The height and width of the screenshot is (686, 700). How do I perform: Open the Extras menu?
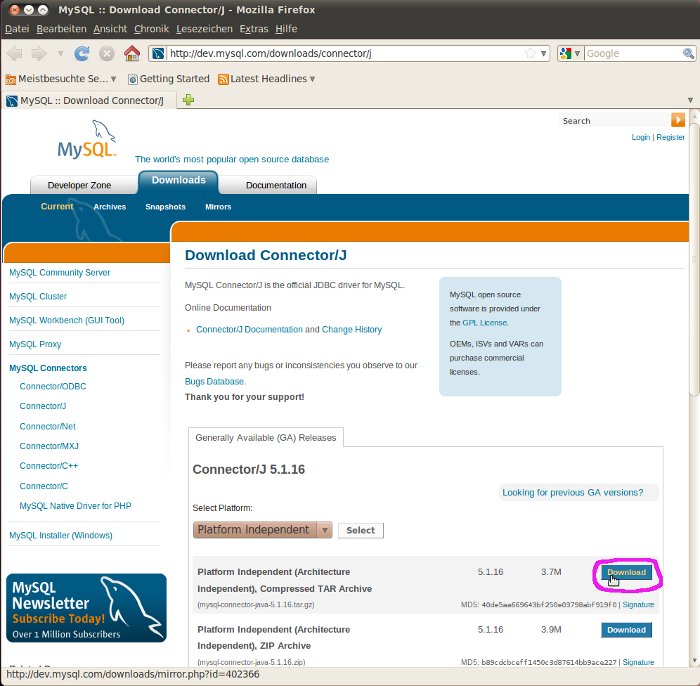pos(254,29)
